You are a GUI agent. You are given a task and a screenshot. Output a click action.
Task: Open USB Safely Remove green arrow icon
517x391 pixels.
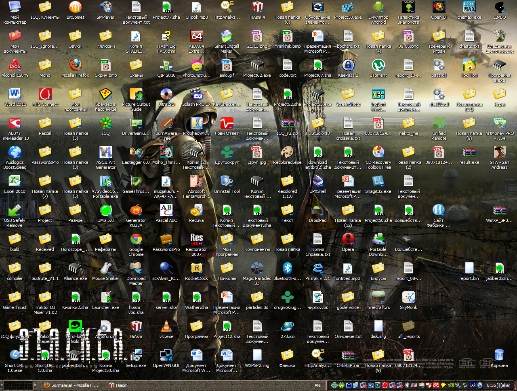[x=14, y=210]
